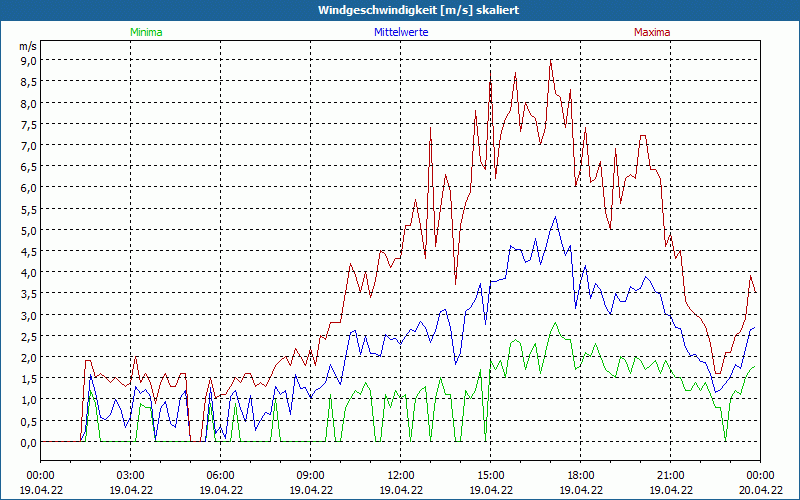Click the blue Mittelwerte legend label

coord(401,32)
